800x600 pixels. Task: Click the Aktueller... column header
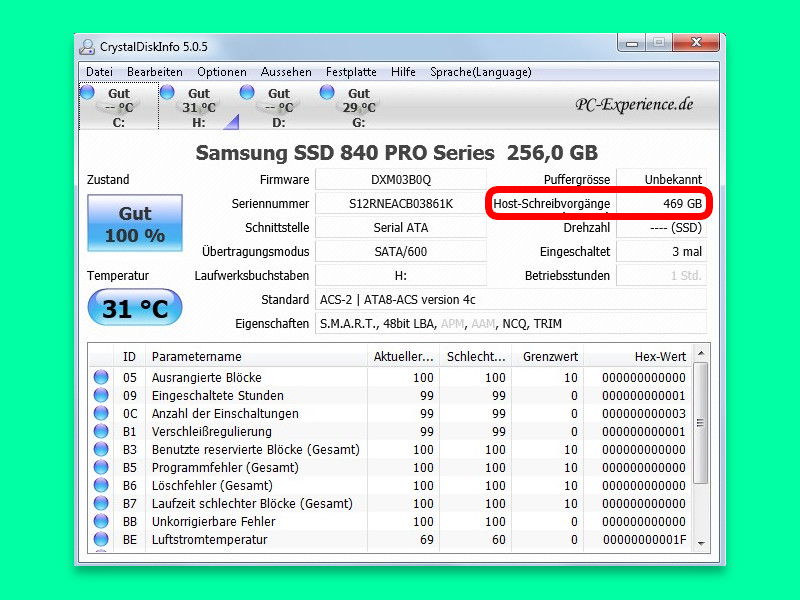(x=403, y=357)
